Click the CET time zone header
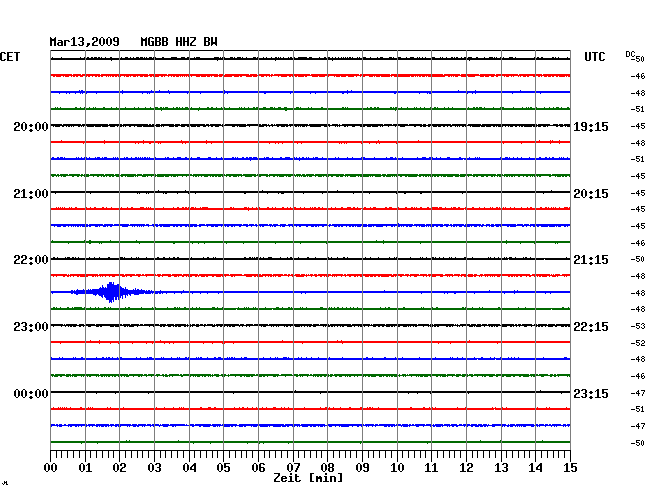 (x=10, y=57)
